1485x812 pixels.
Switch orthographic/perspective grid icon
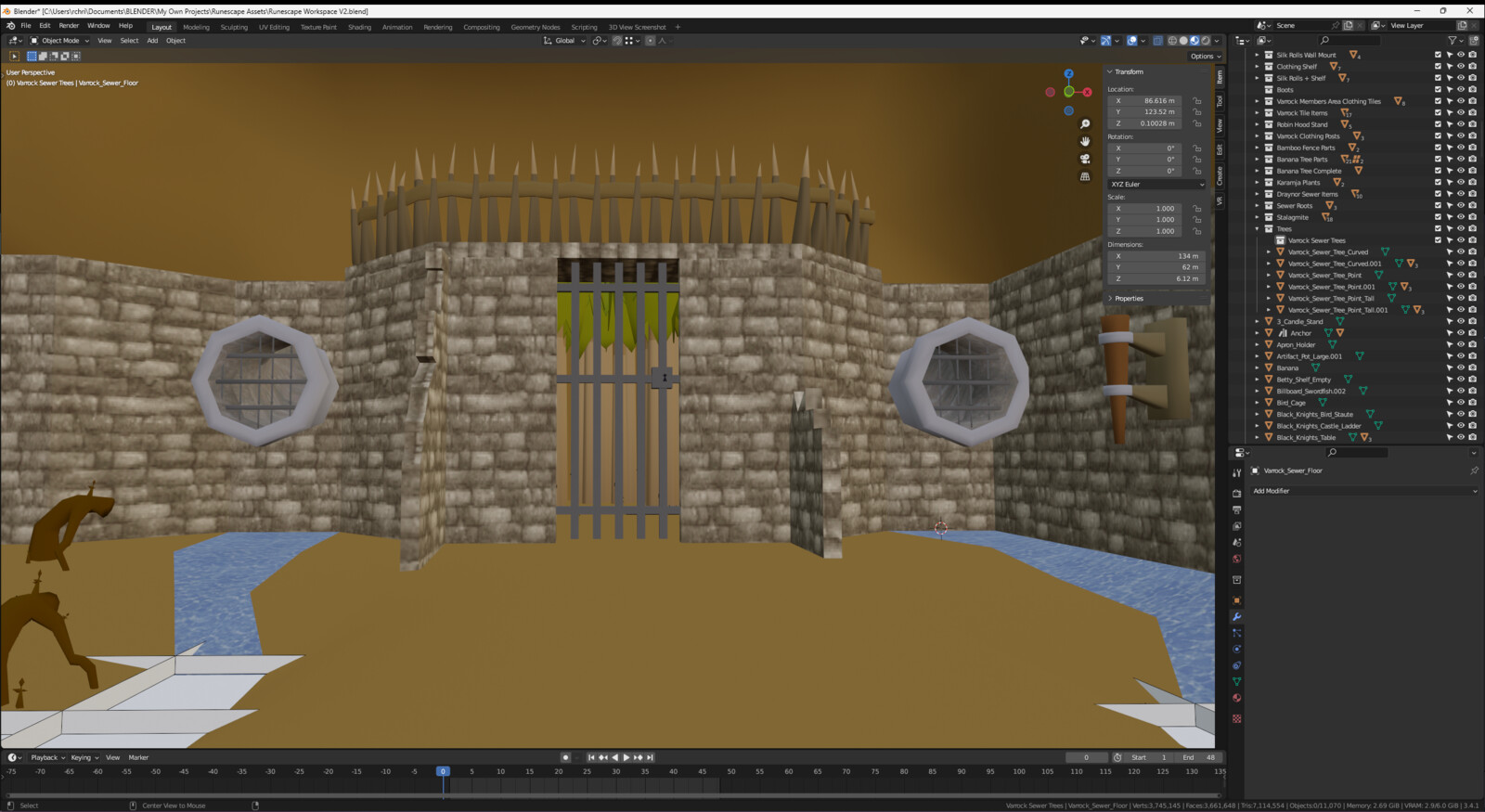[x=1085, y=176]
